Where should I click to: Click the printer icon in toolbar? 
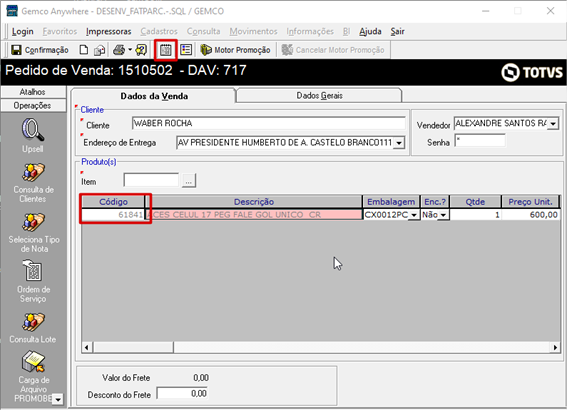(119, 50)
